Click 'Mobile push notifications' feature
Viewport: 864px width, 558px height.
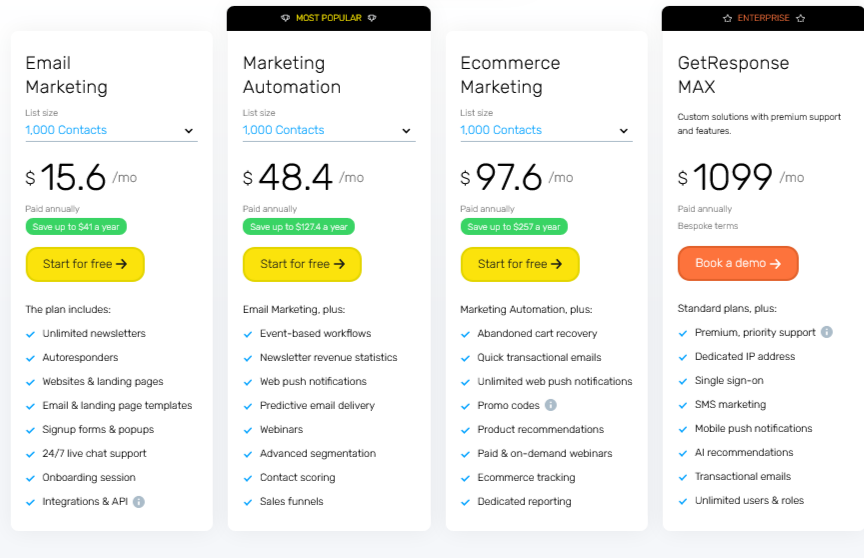(x=753, y=429)
